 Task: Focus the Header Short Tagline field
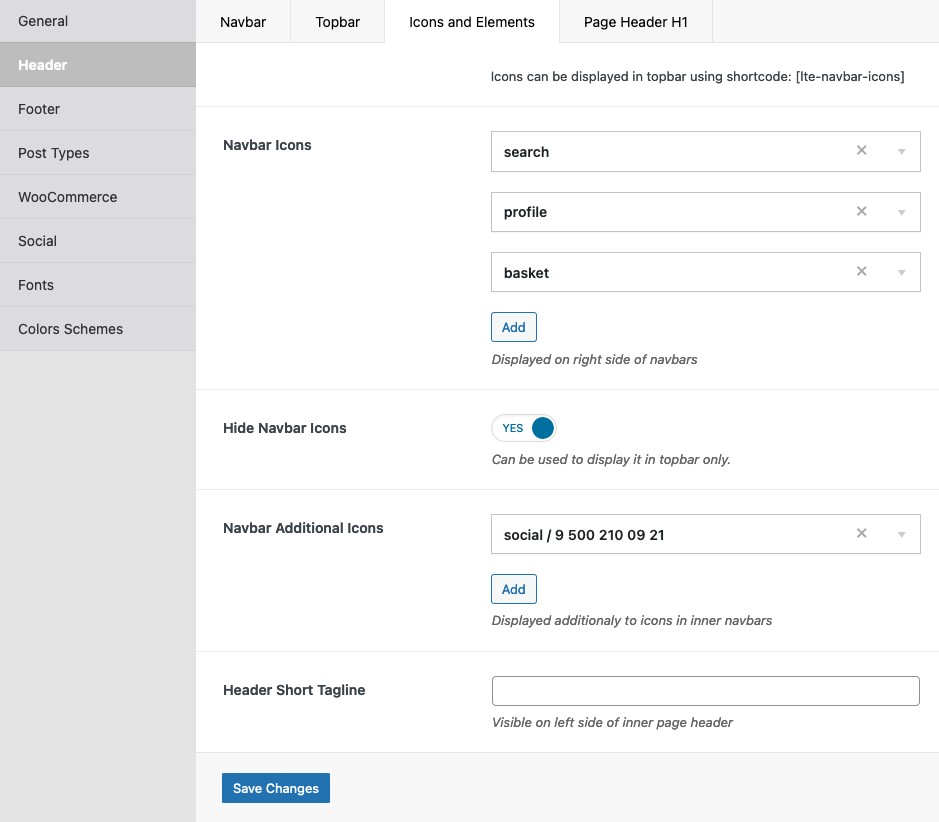click(705, 691)
